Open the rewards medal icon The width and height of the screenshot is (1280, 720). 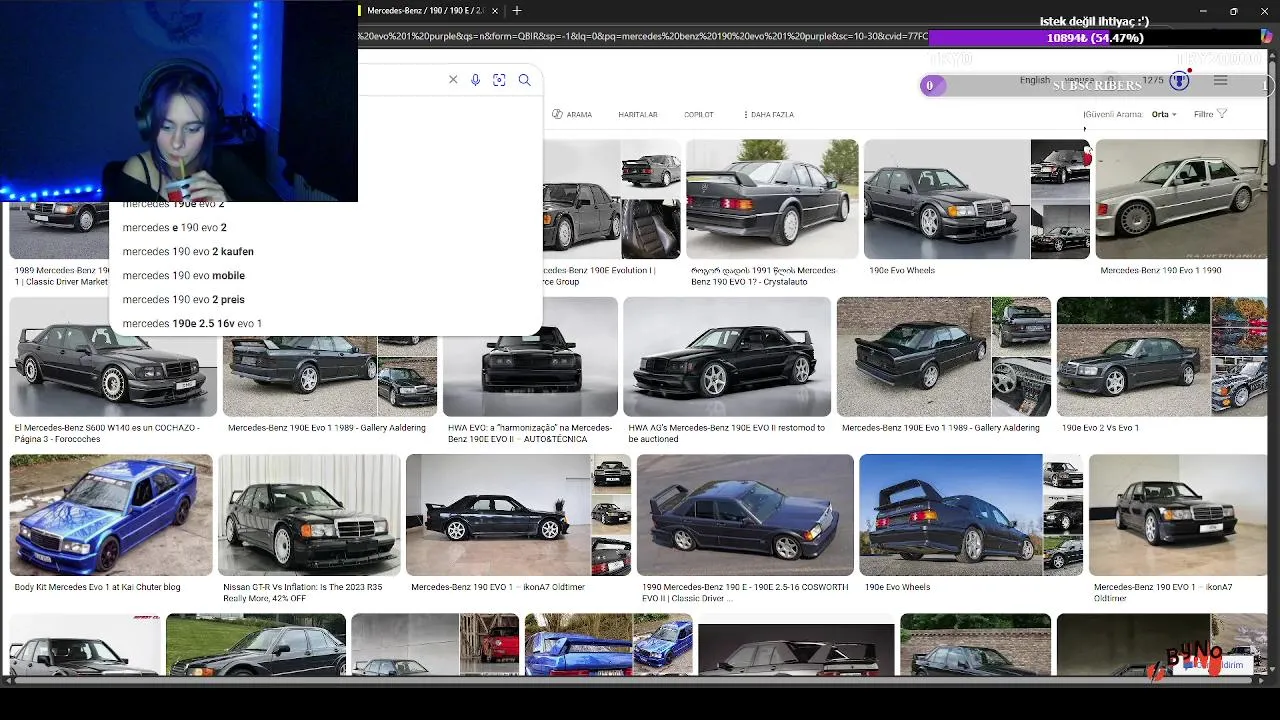coord(1179,80)
